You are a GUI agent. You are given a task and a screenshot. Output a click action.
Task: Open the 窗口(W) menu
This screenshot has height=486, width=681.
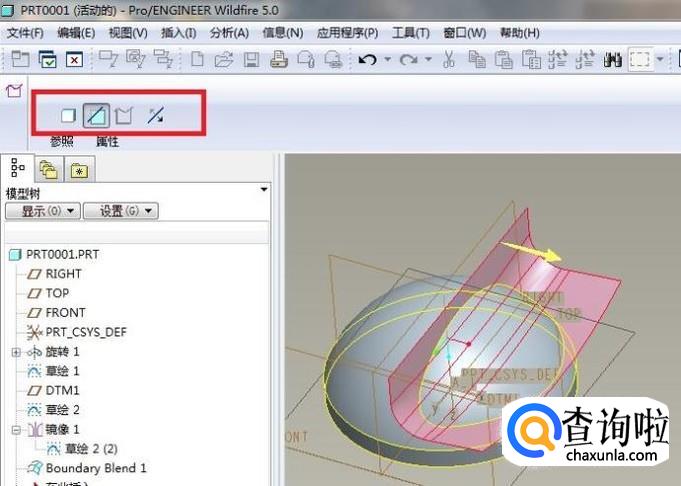[465, 33]
